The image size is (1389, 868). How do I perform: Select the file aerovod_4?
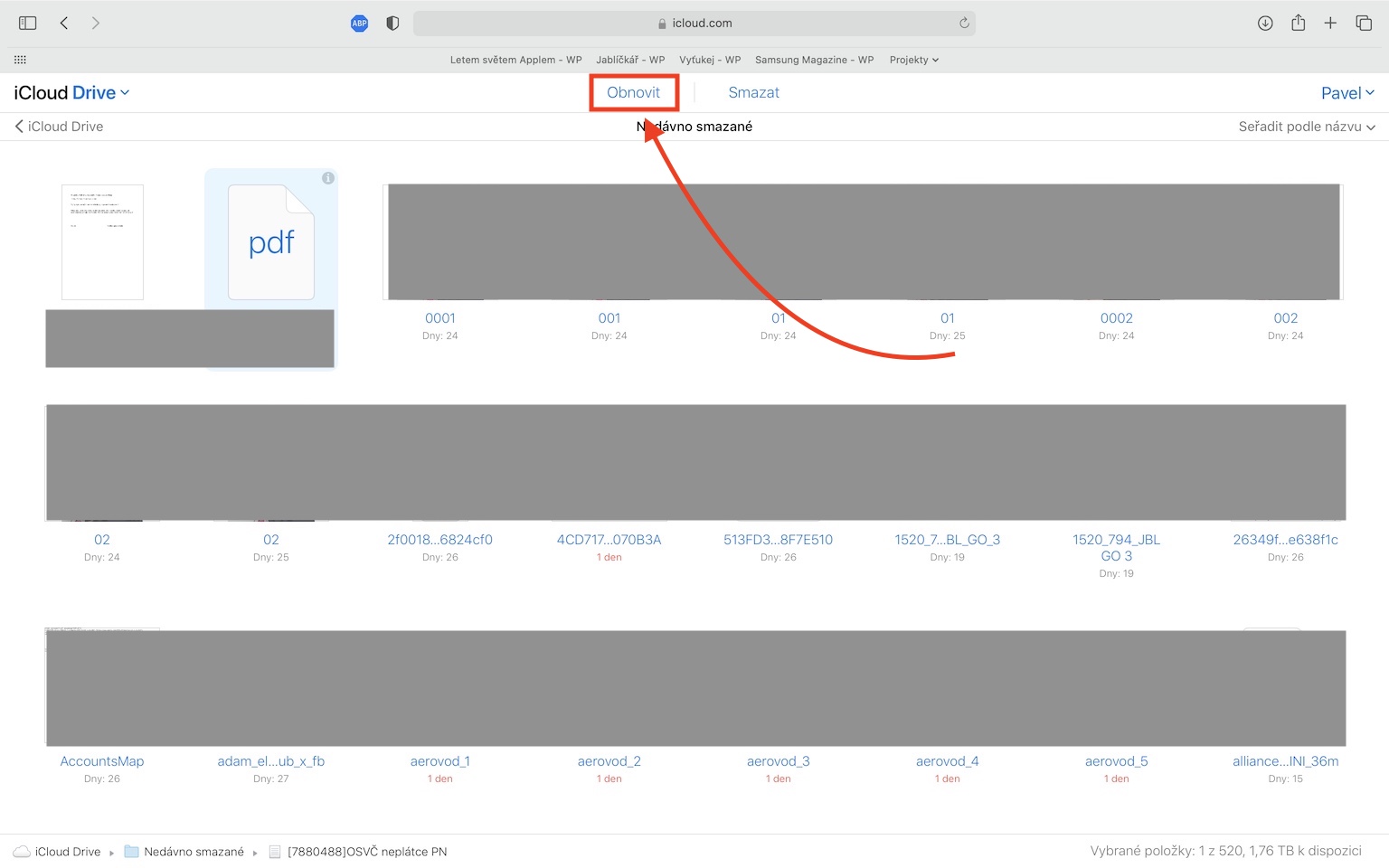pos(948,761)
